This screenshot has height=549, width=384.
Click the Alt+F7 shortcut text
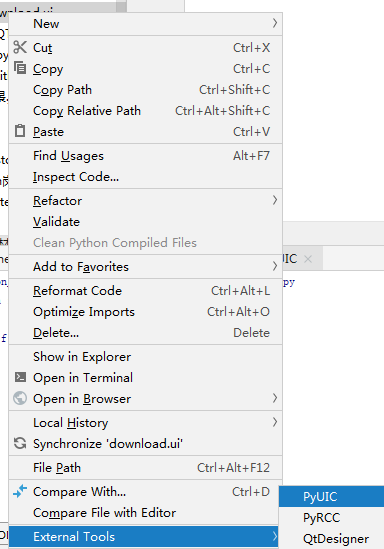click(x=251, y=155)
